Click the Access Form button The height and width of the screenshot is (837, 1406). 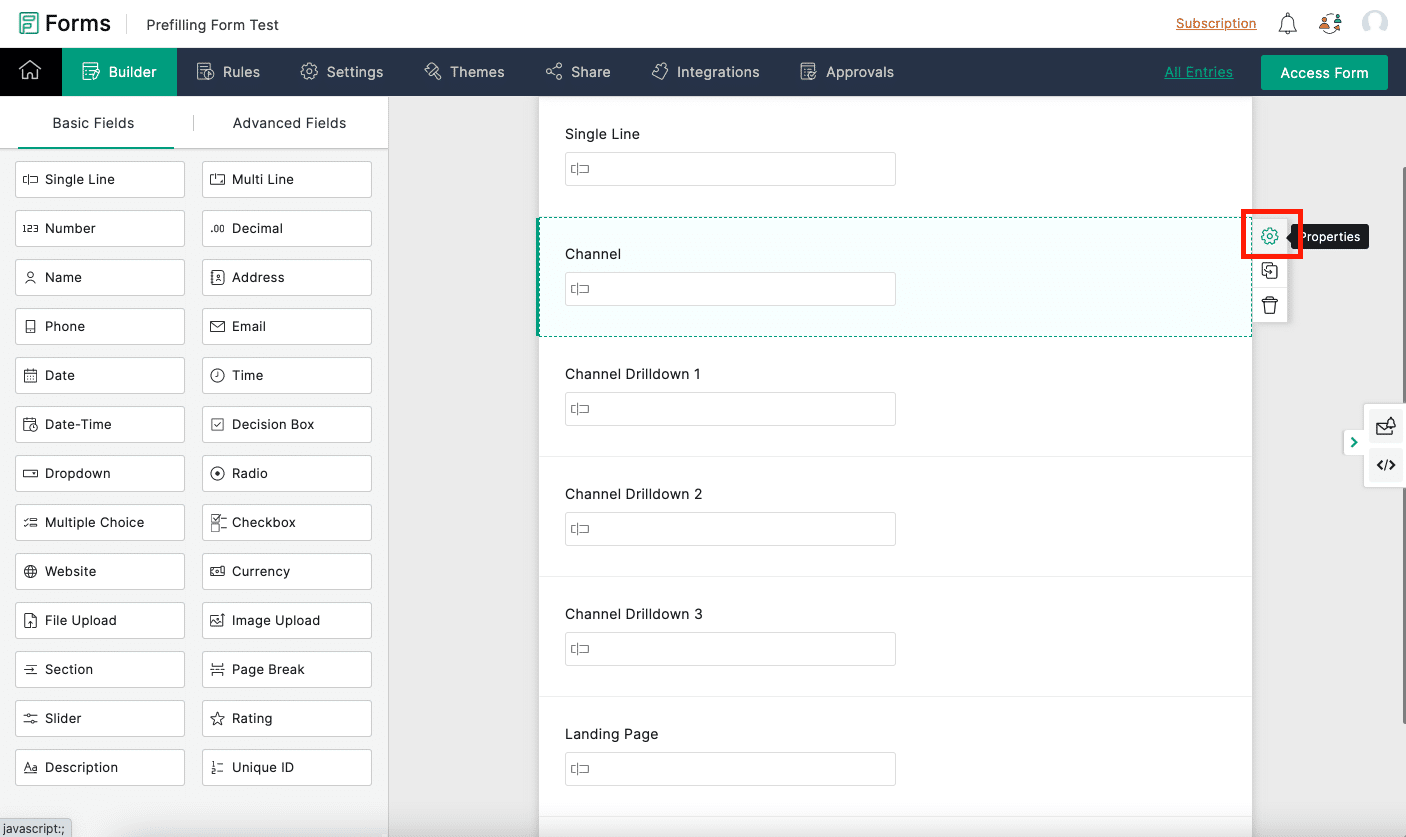(x=1324, y=72)
